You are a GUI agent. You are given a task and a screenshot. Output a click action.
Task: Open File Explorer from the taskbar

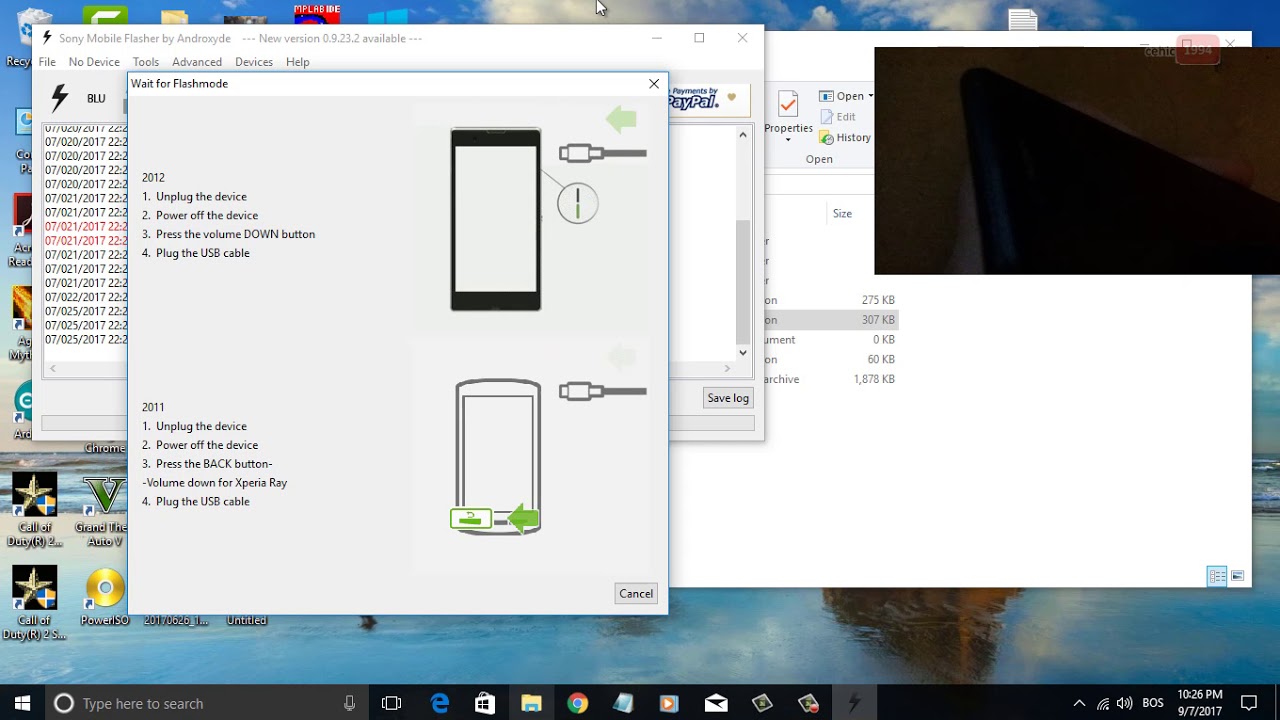pos(531,703)
